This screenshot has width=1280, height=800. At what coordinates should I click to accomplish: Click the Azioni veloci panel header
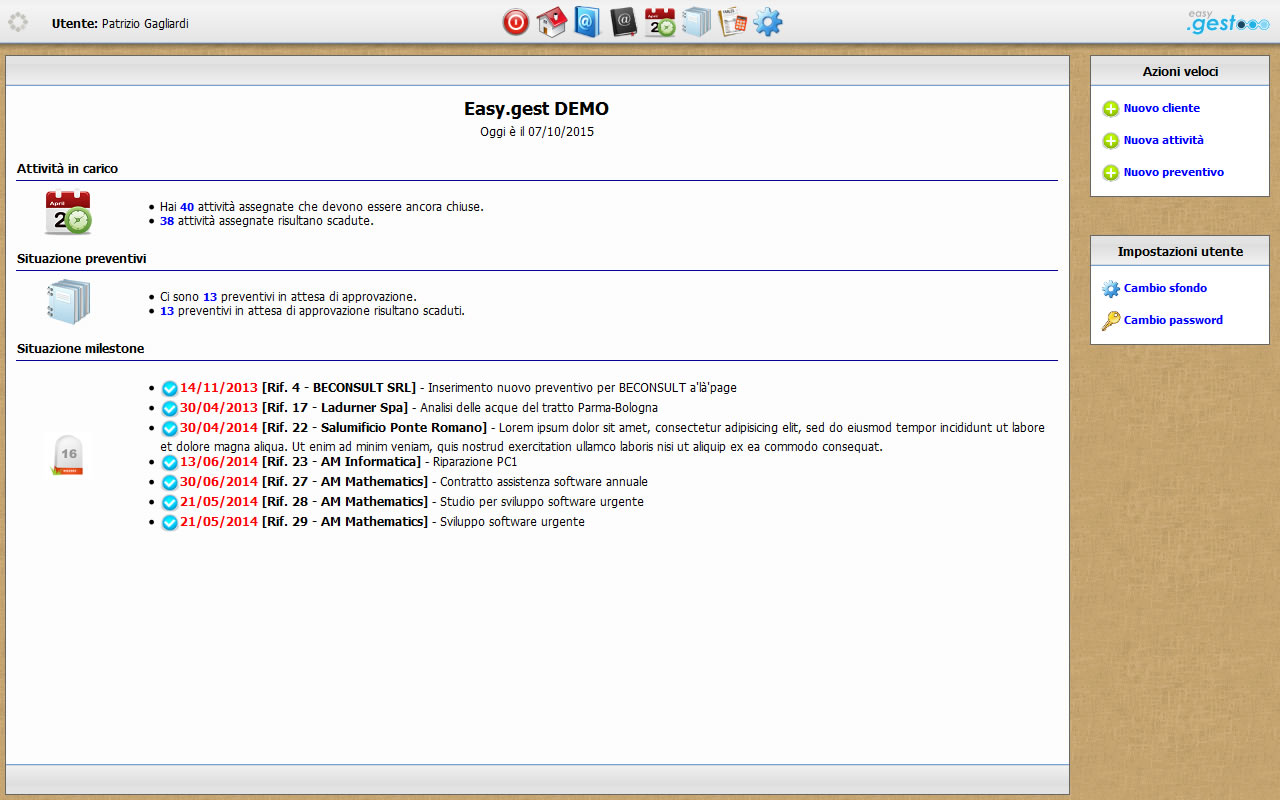click(x=1180, y=71)
